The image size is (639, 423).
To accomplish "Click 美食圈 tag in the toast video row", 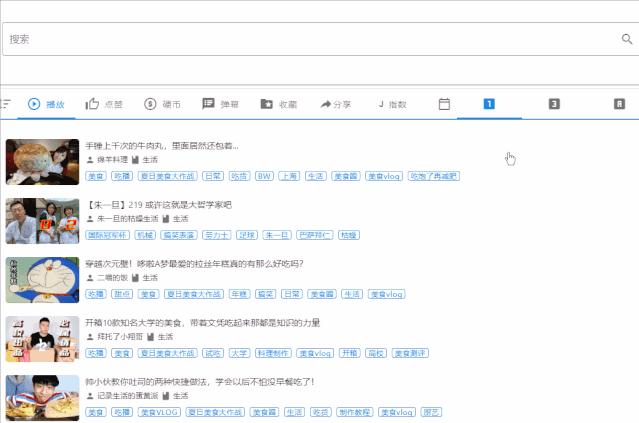I will click(x=264, y=412).
